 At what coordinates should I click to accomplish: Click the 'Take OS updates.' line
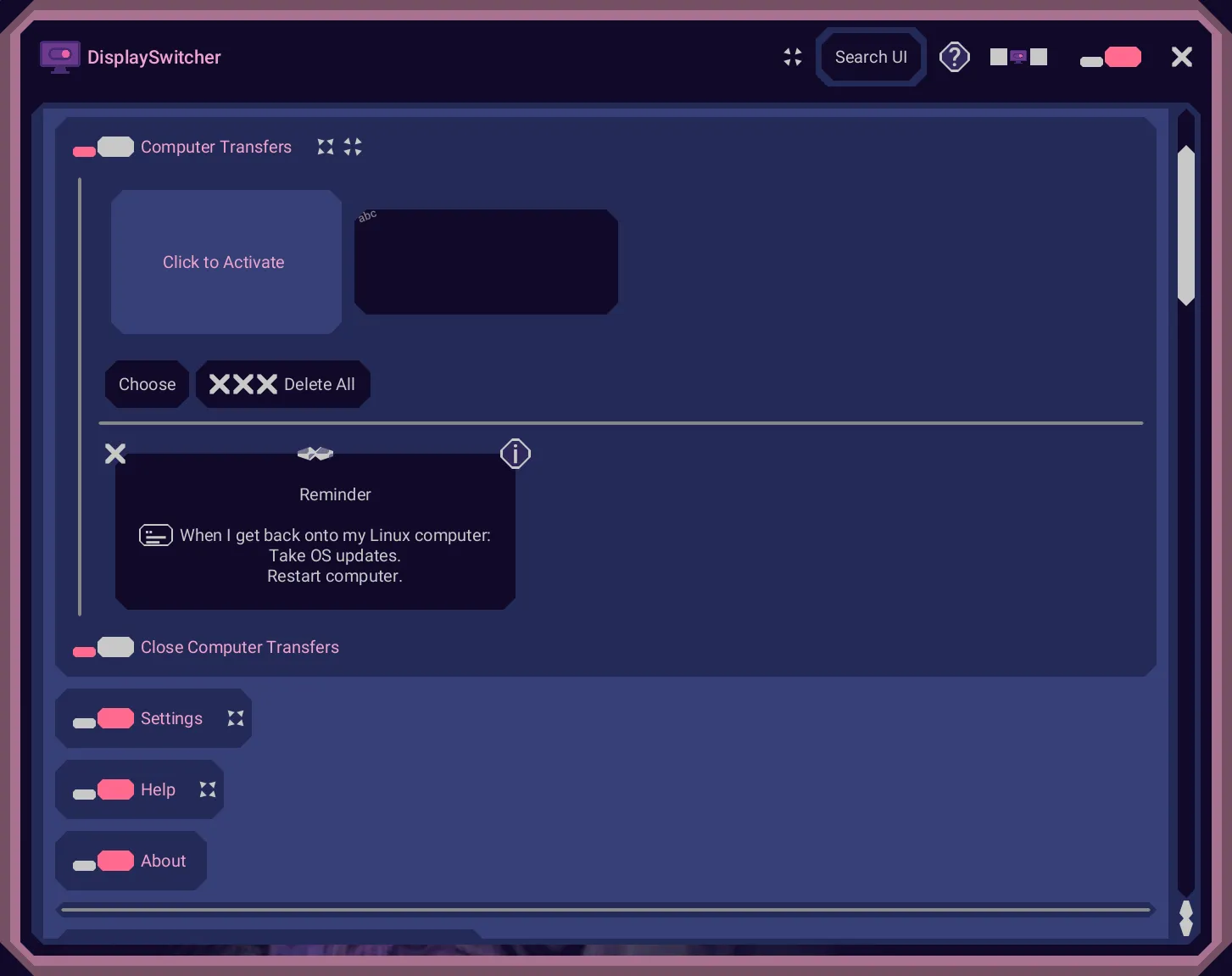click(x=335, y=556)
